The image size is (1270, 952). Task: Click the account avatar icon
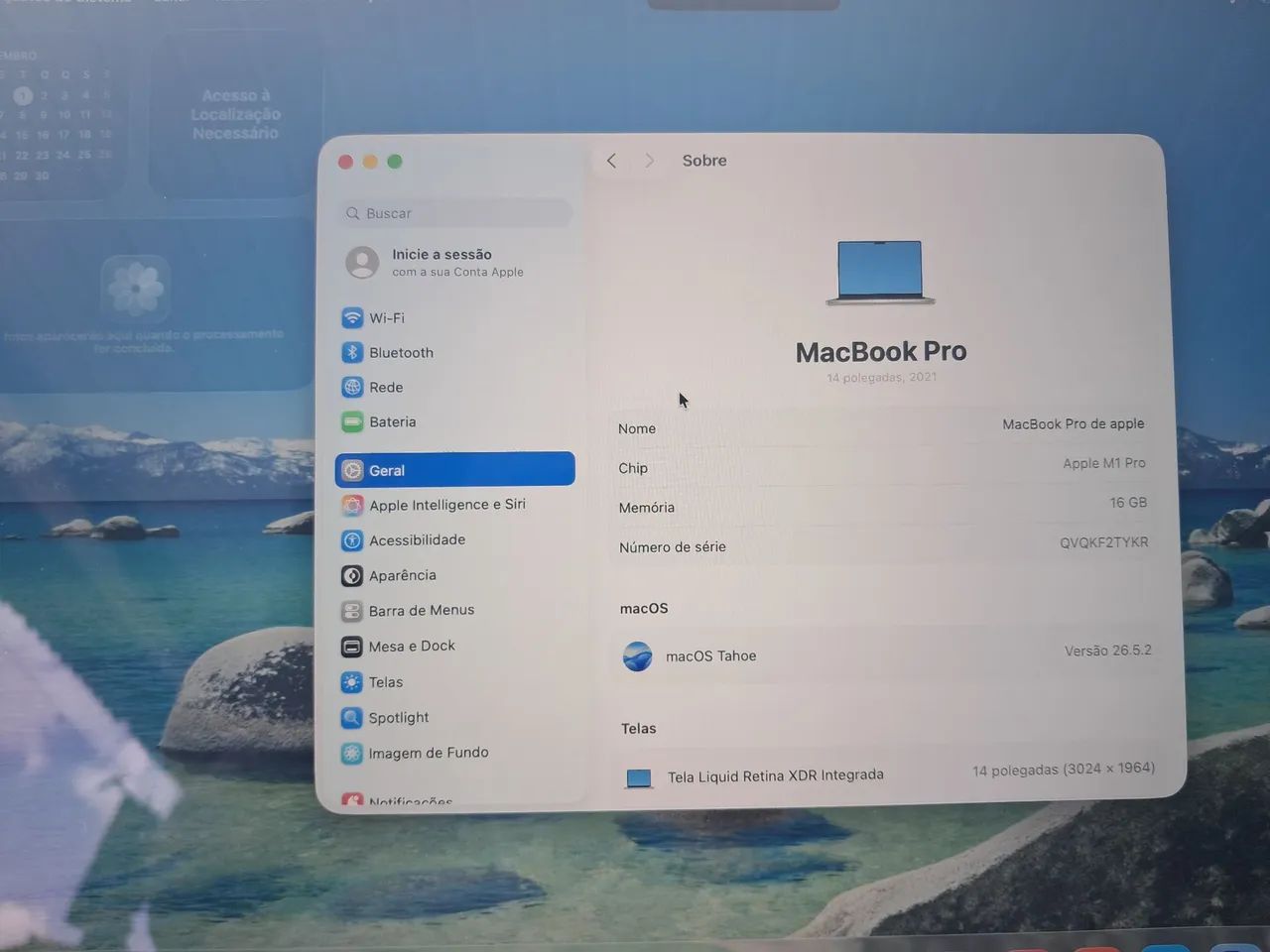[362, 262]
